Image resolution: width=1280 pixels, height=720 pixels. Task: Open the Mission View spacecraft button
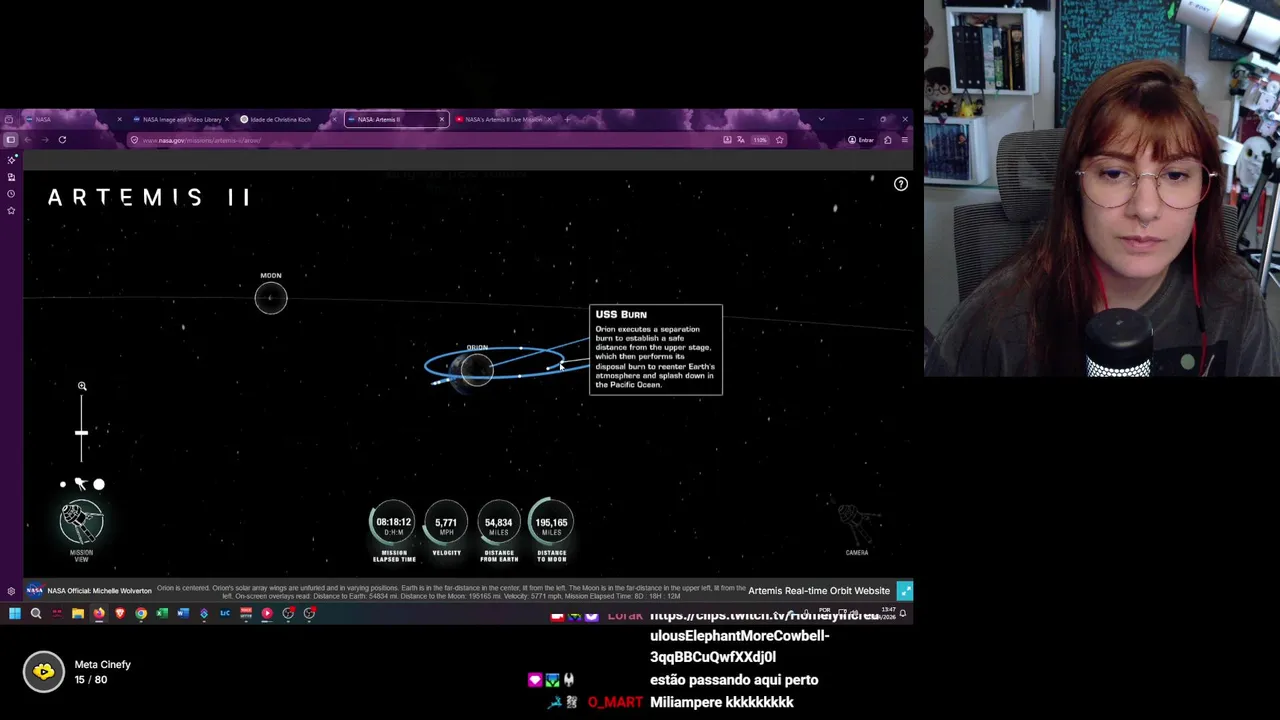pyautogui.click(x=81, y=522)
